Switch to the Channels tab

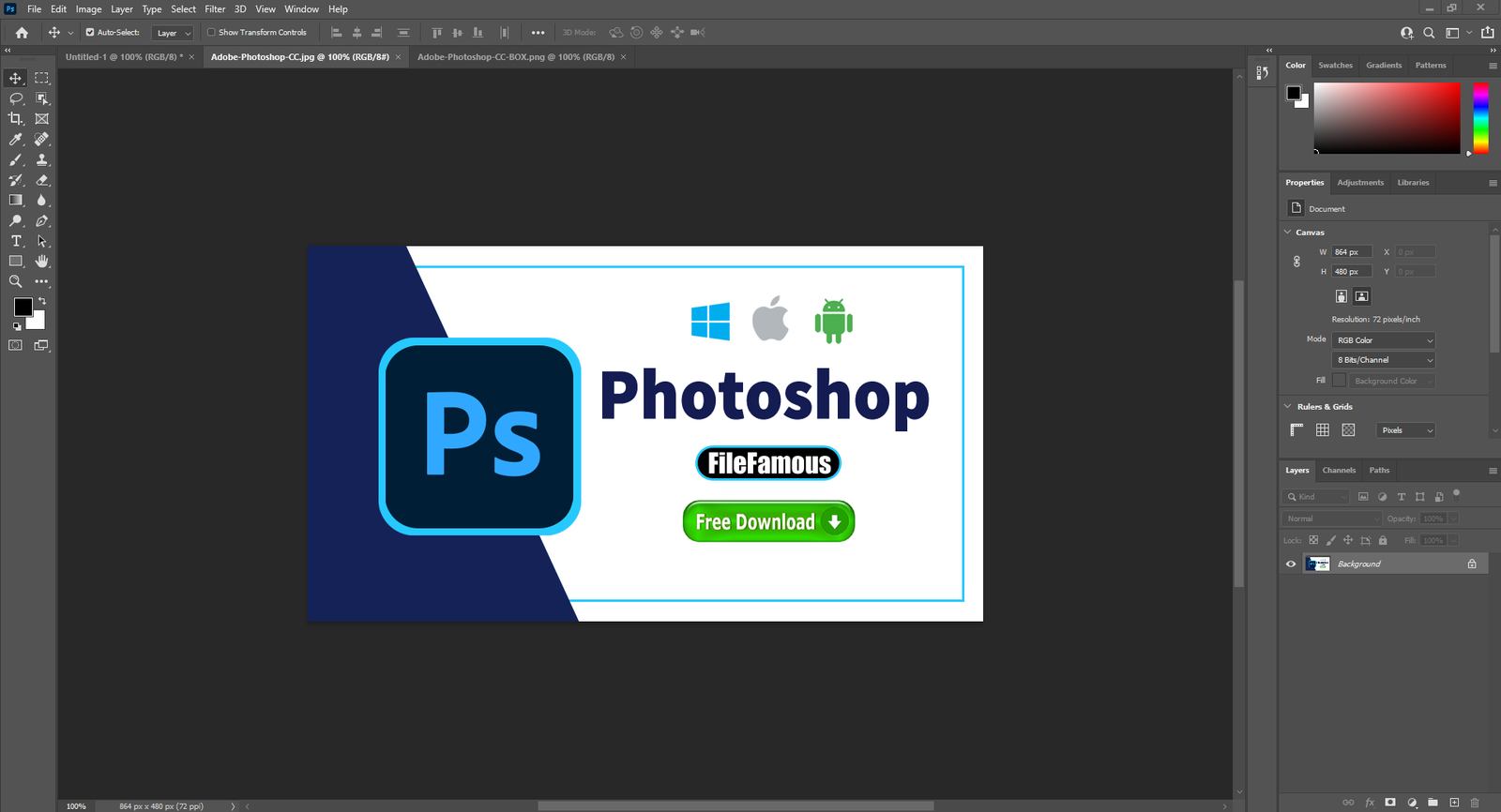pos(1339,471)
